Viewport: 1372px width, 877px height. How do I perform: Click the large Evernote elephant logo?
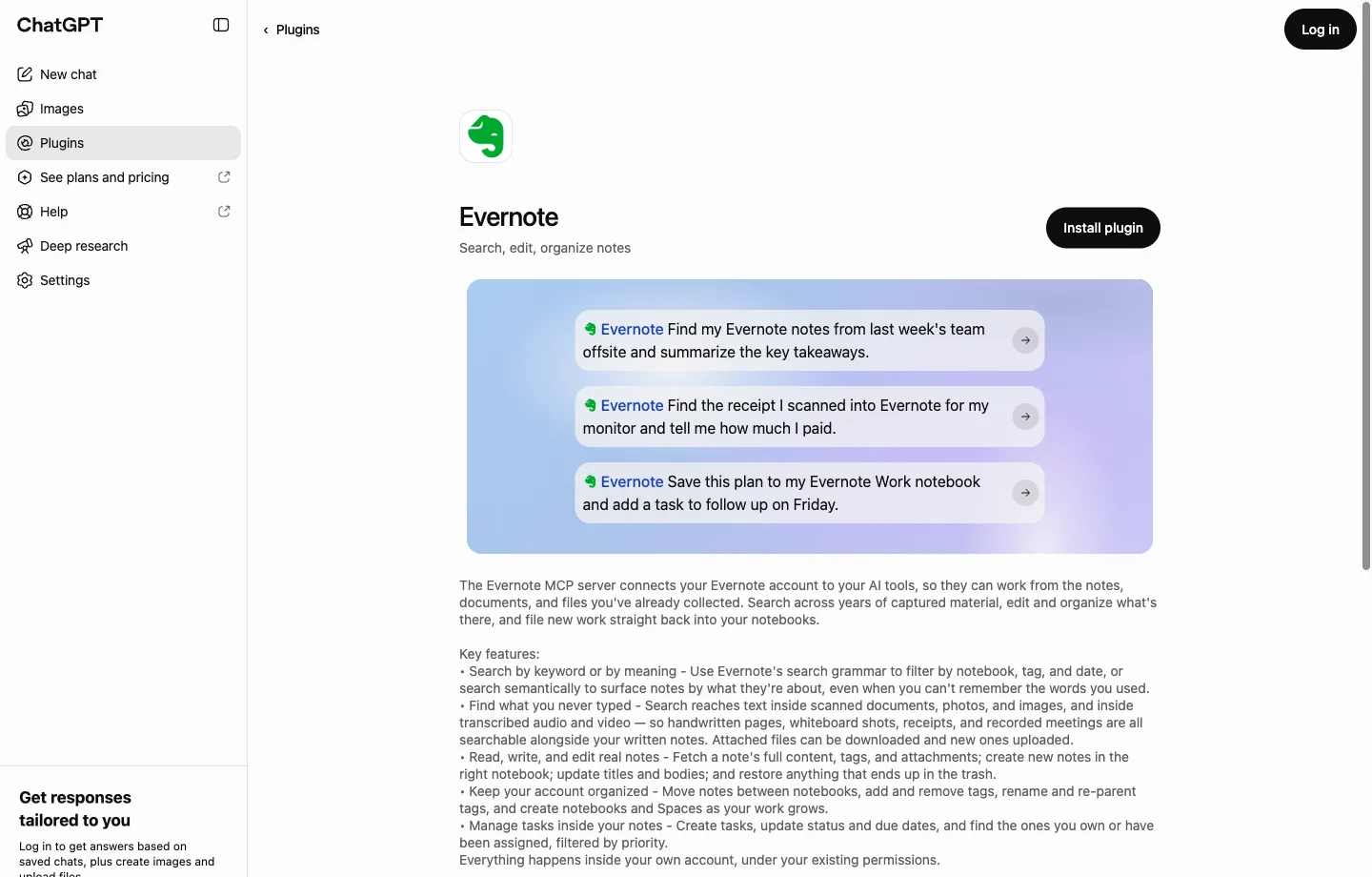[x=486, y=136]
